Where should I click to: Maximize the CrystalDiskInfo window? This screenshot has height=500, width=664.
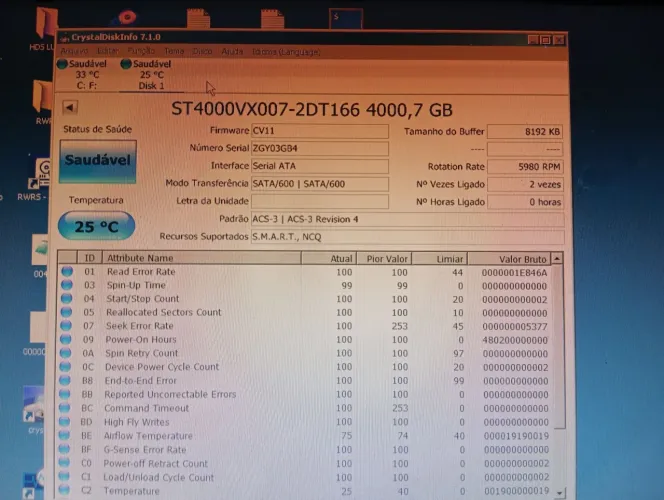tap(545, 40)
